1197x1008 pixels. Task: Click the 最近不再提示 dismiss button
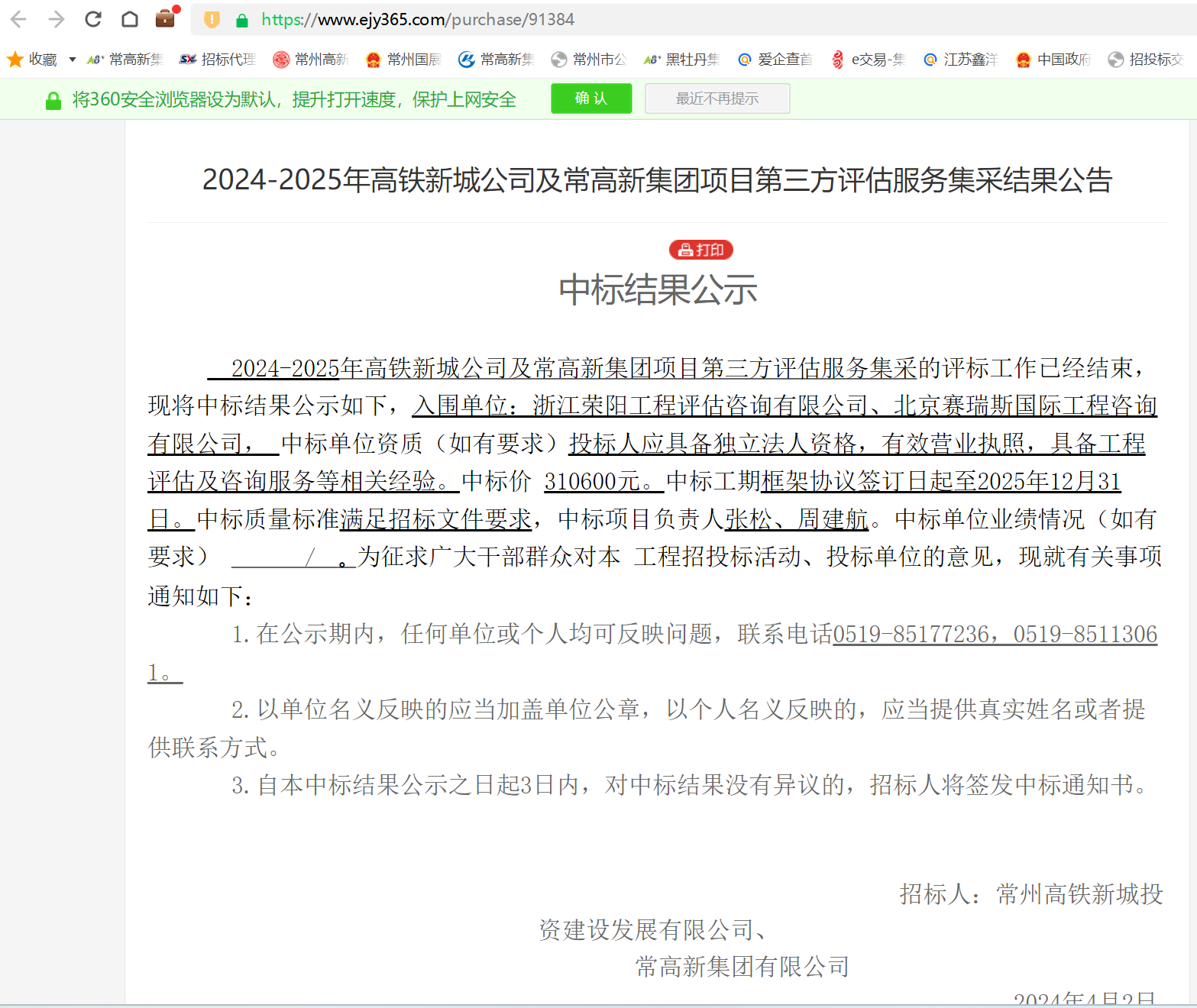717,99
